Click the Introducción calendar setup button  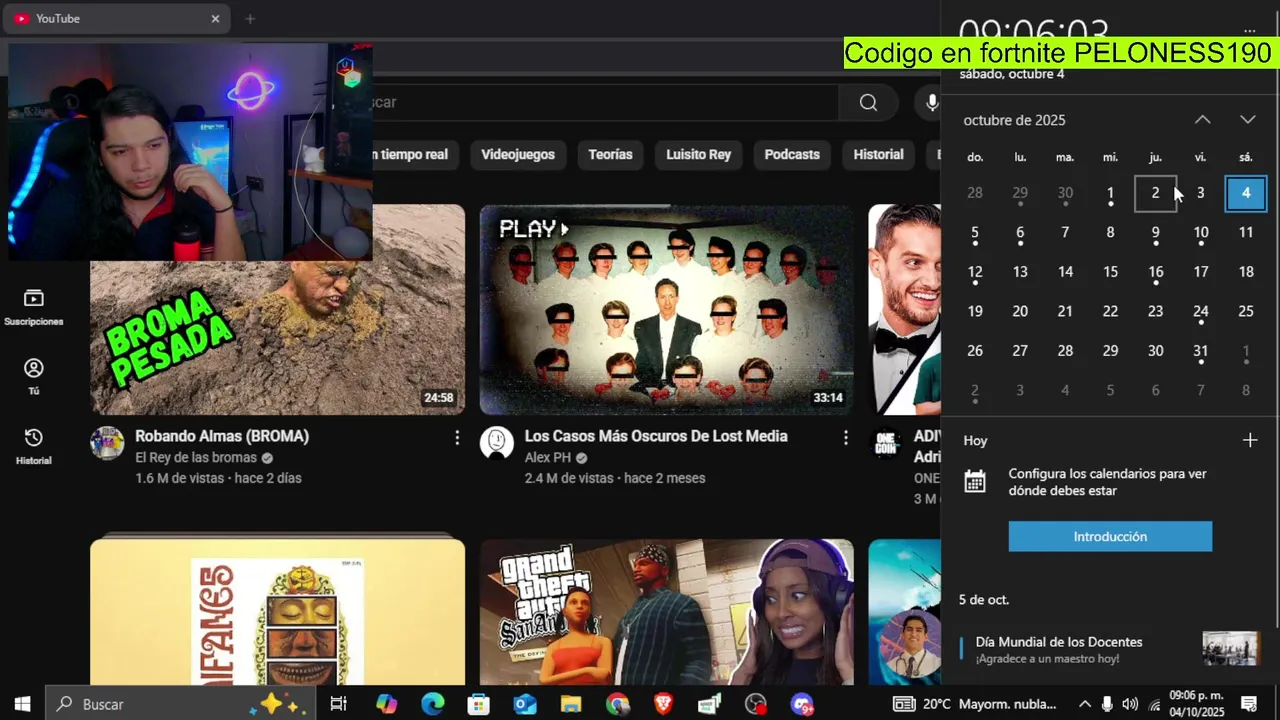[x=1110, y=536]
